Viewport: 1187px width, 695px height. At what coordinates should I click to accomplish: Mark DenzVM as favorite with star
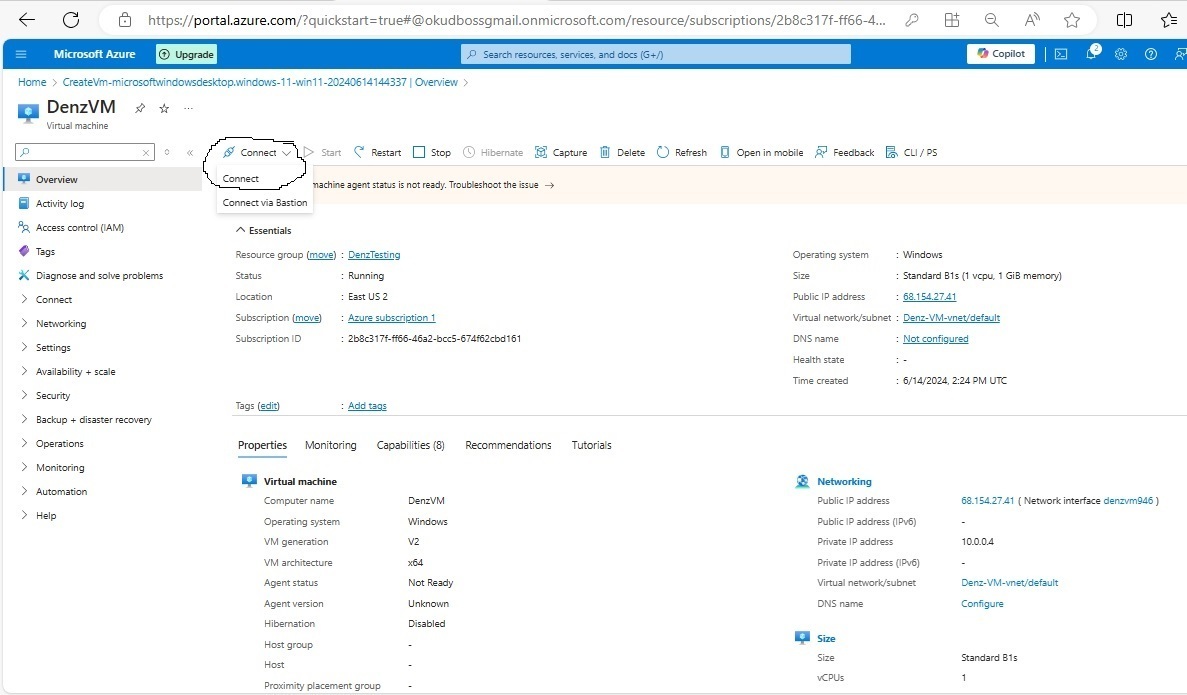(x=164, y=108)
